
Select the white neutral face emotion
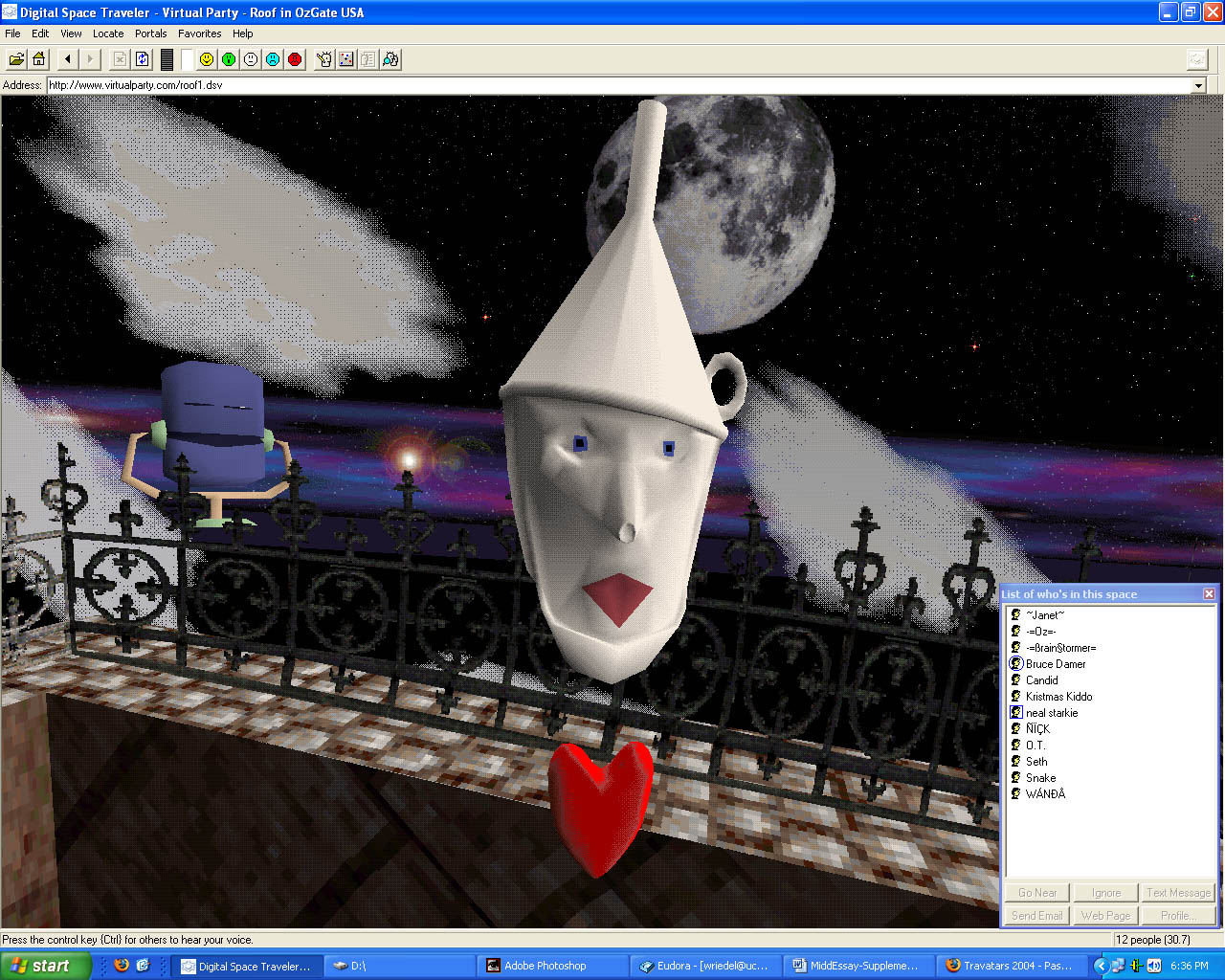(x=251, y=59)
